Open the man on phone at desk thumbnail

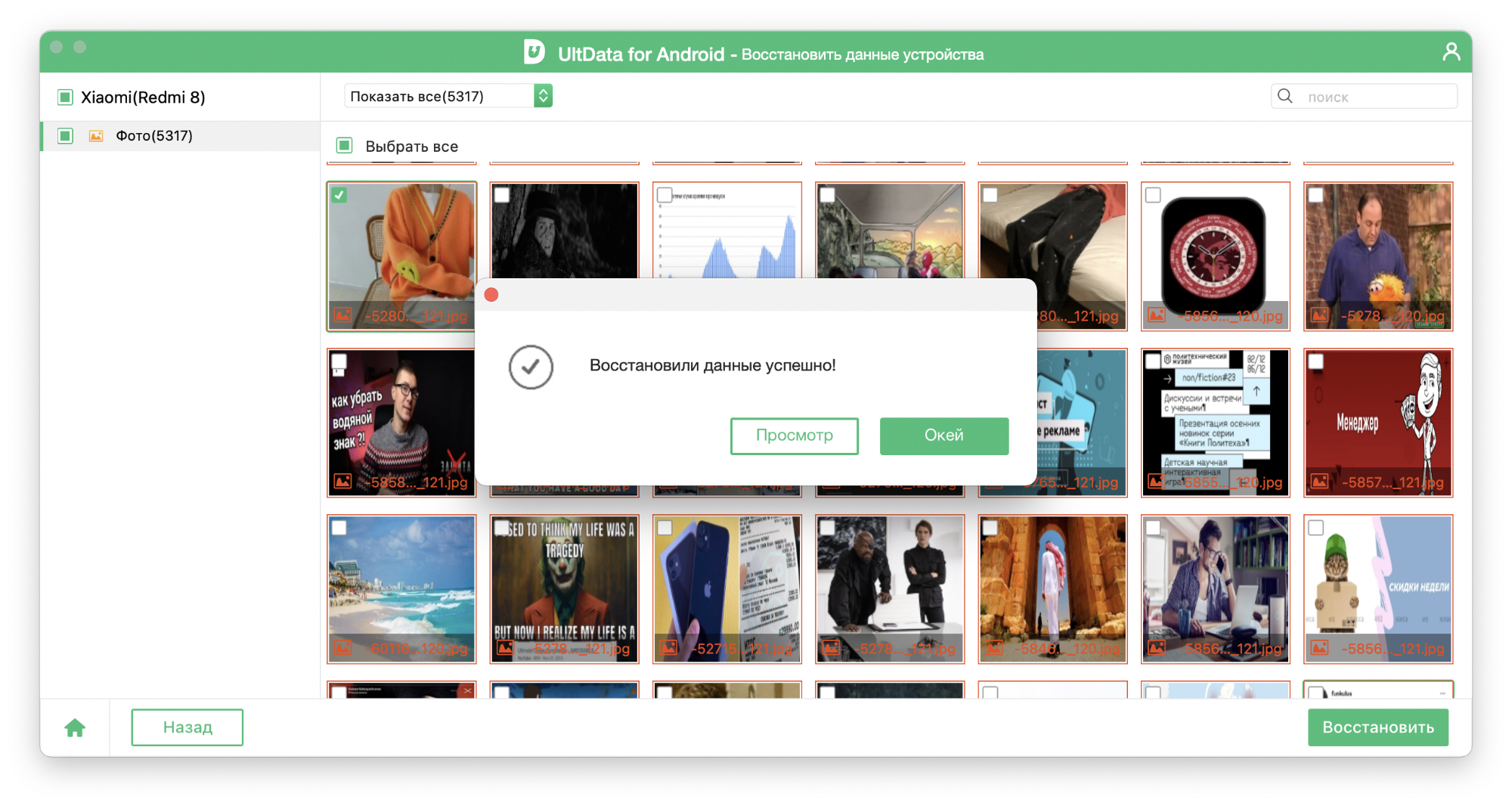1216,589
